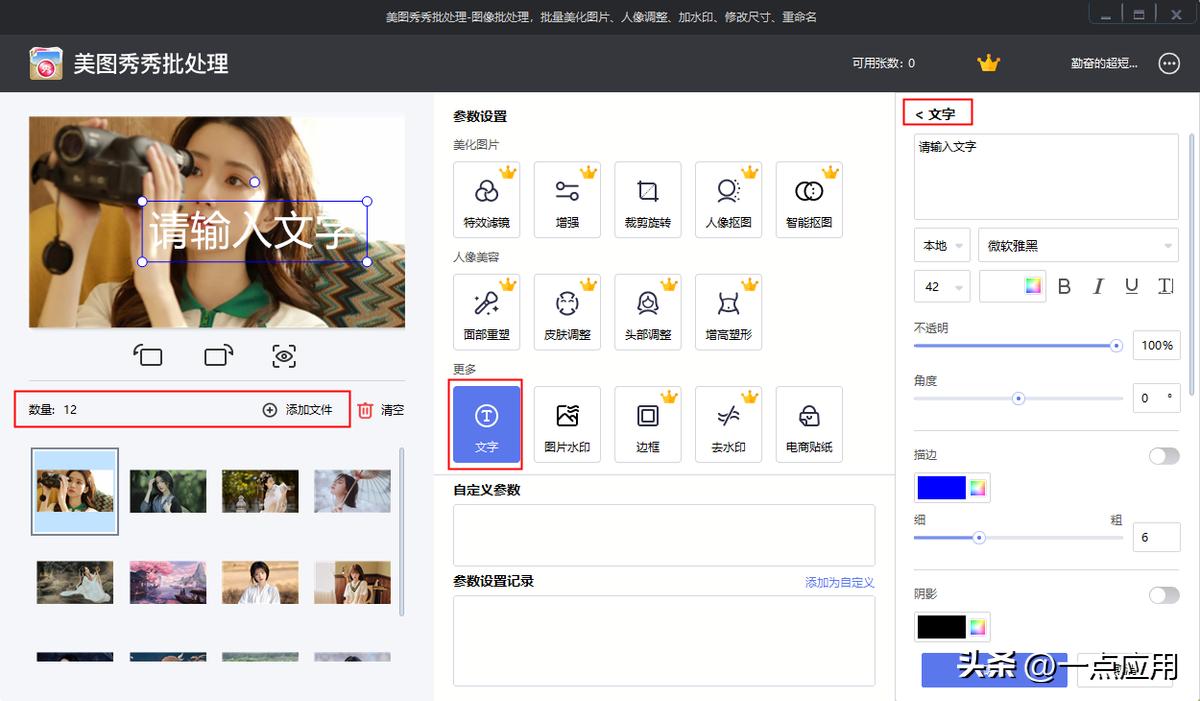Open the 皮肤调整 skin adjustment tool
This screenshot has width=1200, height=701.
[567, 311]
